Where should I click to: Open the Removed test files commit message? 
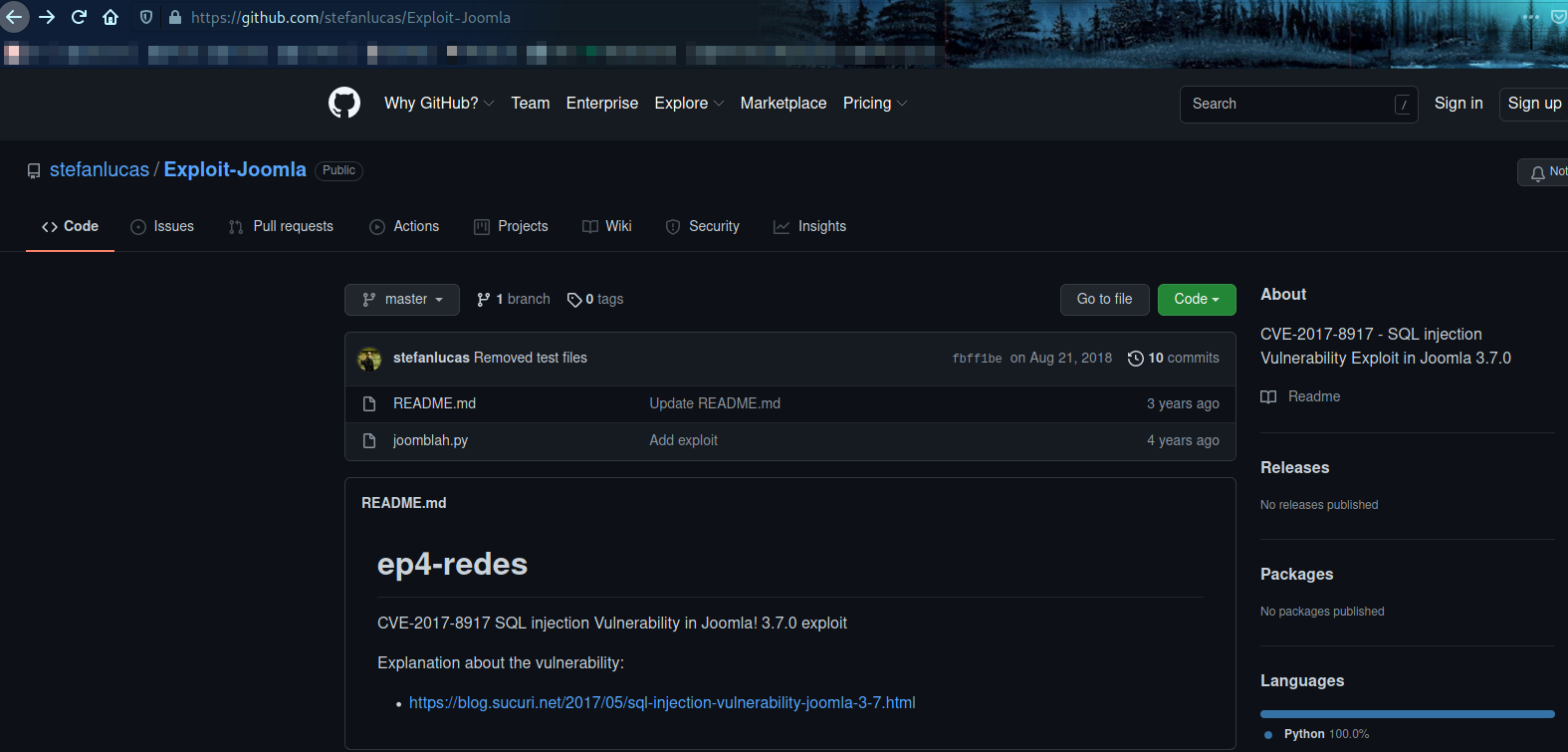pos(530,358)
